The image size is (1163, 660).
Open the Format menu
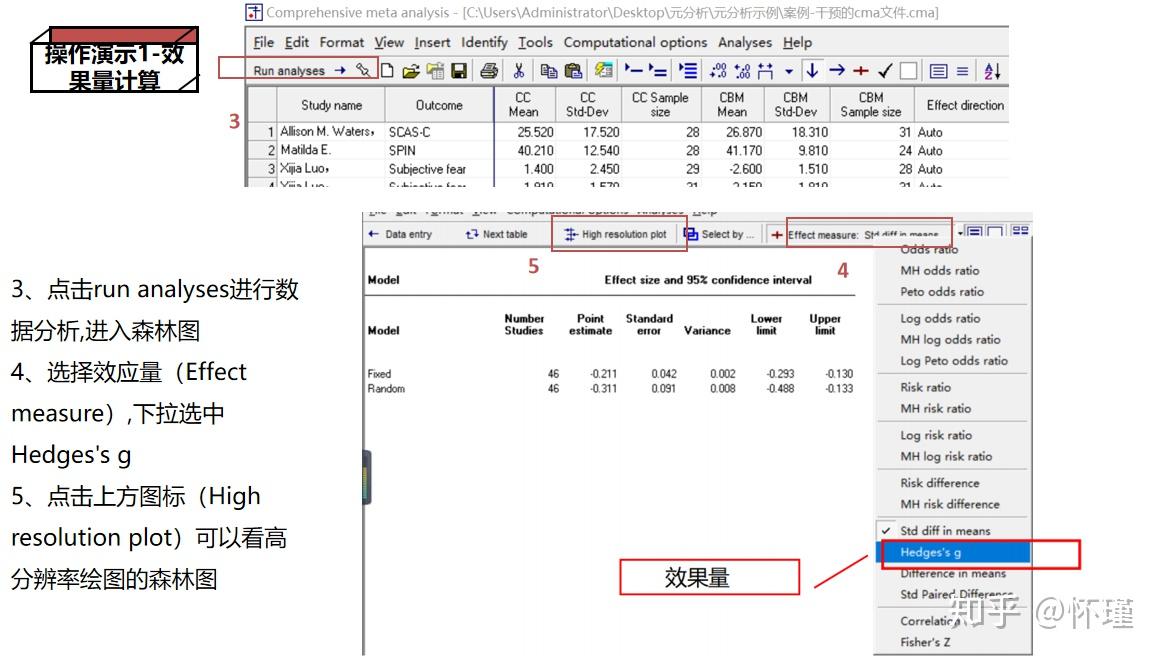coord(341,42)
